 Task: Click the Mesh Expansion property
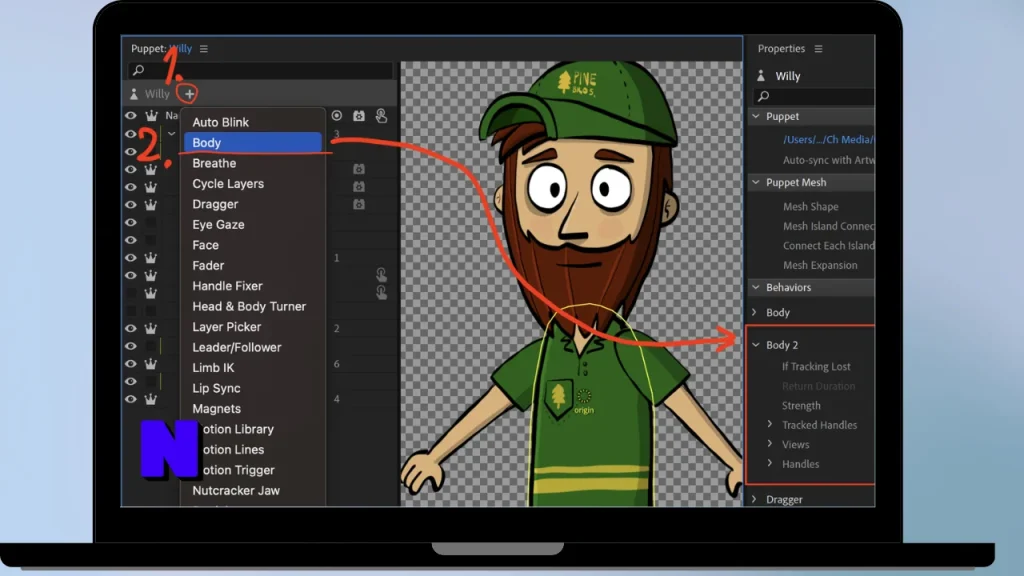coord(820,265)
